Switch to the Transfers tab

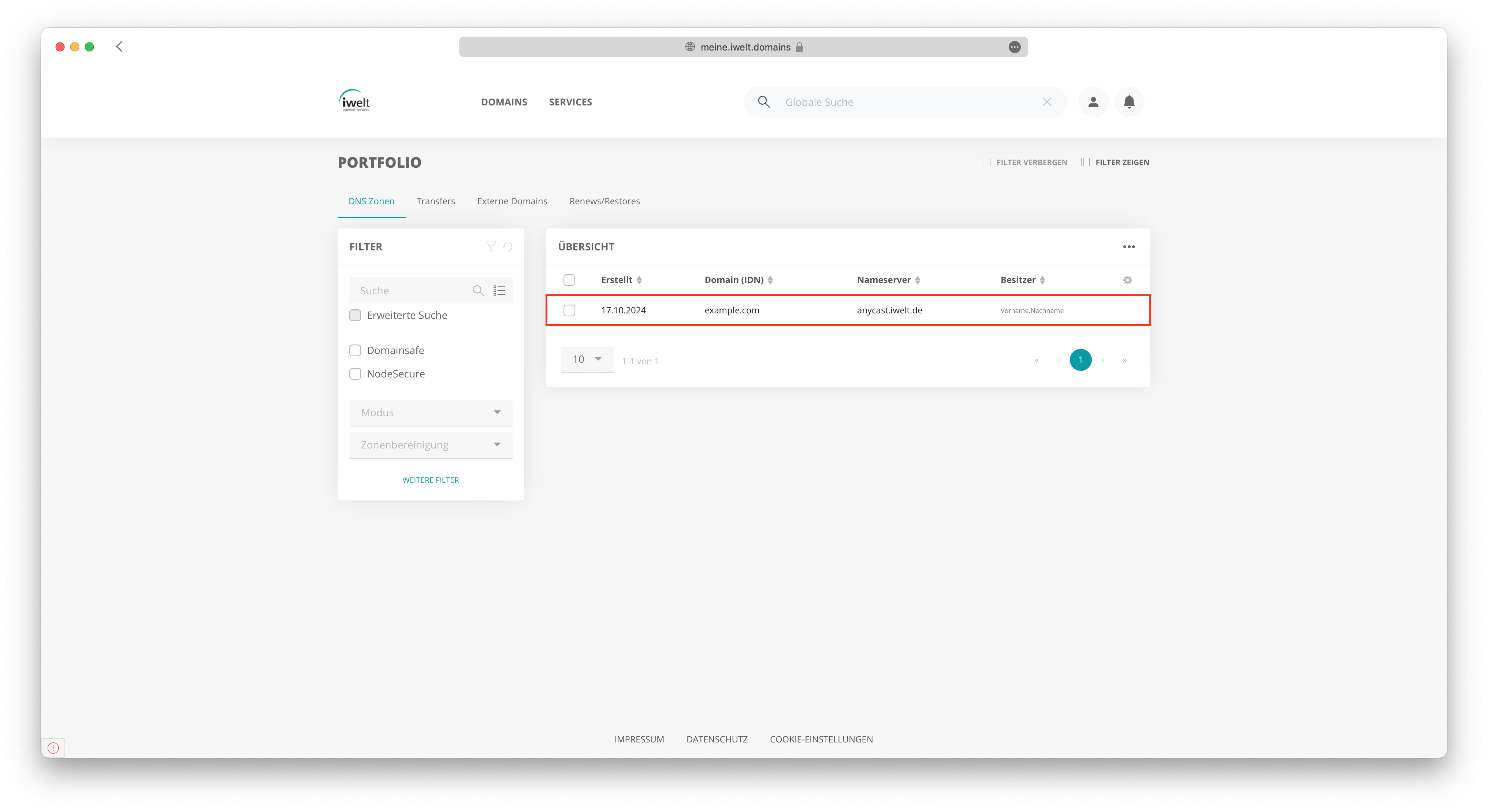coord(436,201)
